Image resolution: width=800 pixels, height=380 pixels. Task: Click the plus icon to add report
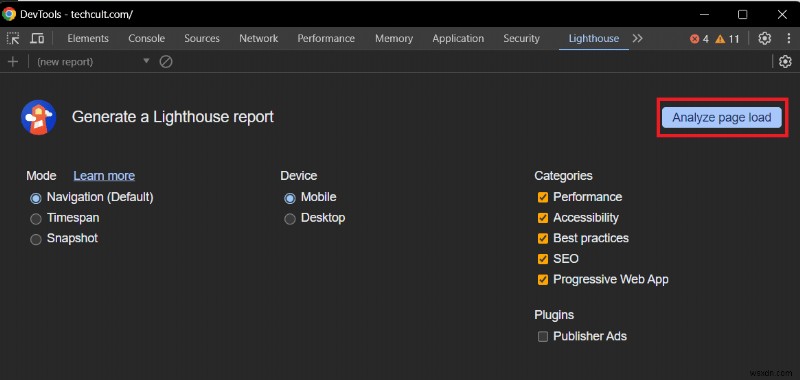coord(13,62)
